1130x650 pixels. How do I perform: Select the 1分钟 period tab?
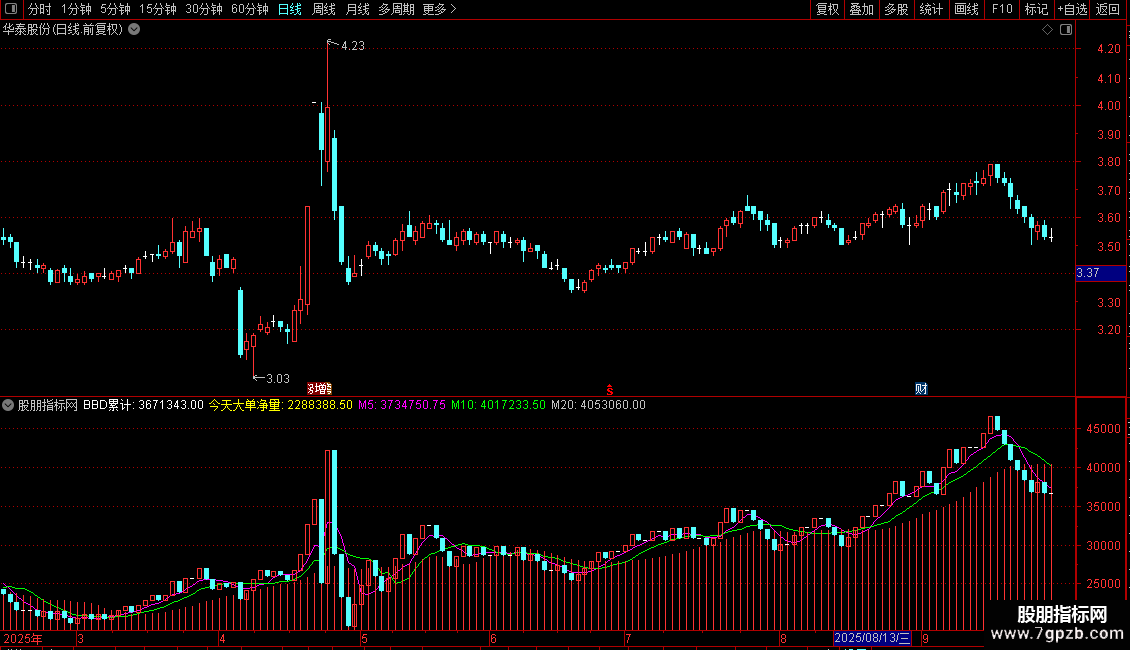click(x=76, y=9)
